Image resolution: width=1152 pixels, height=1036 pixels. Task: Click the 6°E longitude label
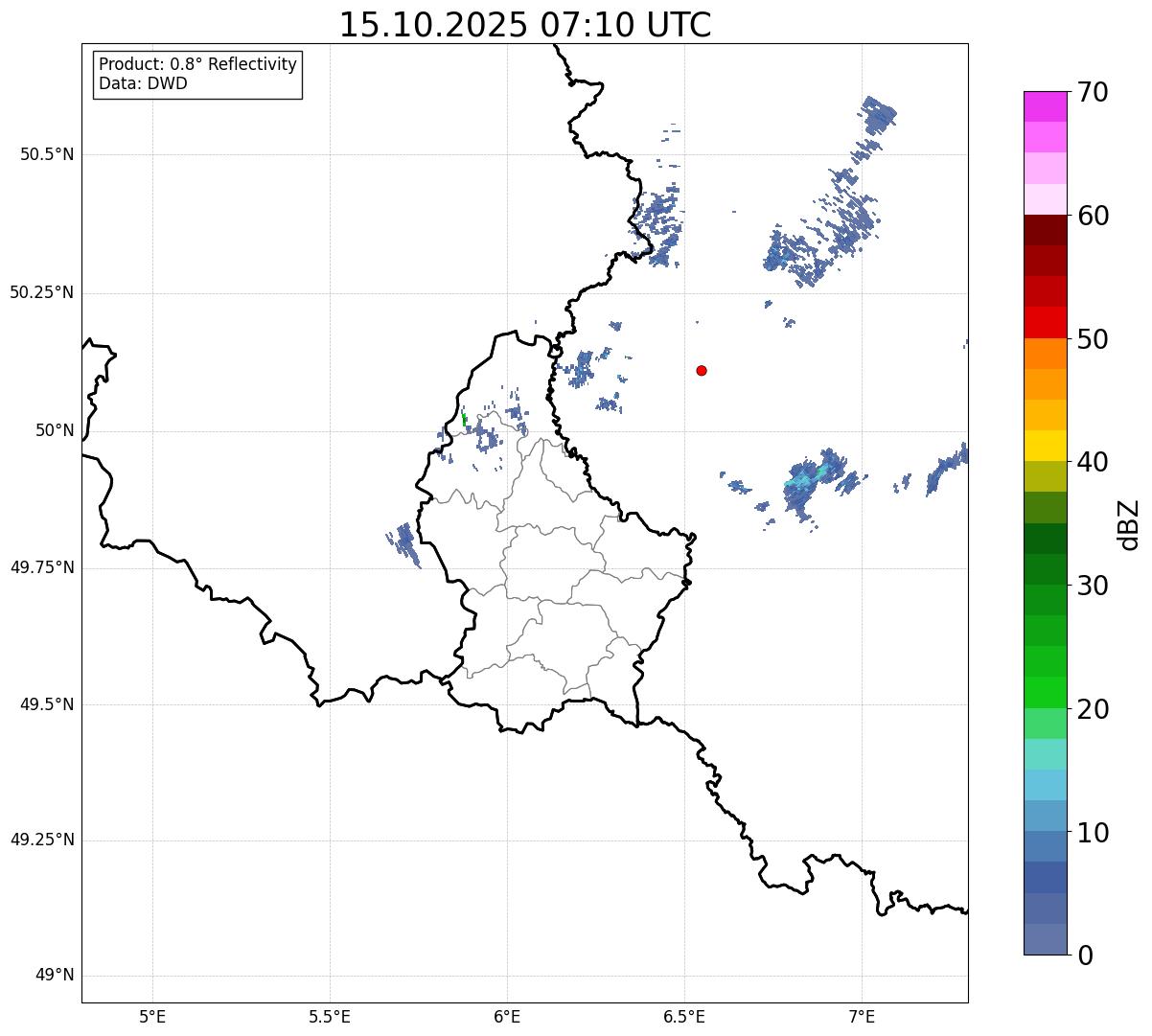507,1016
